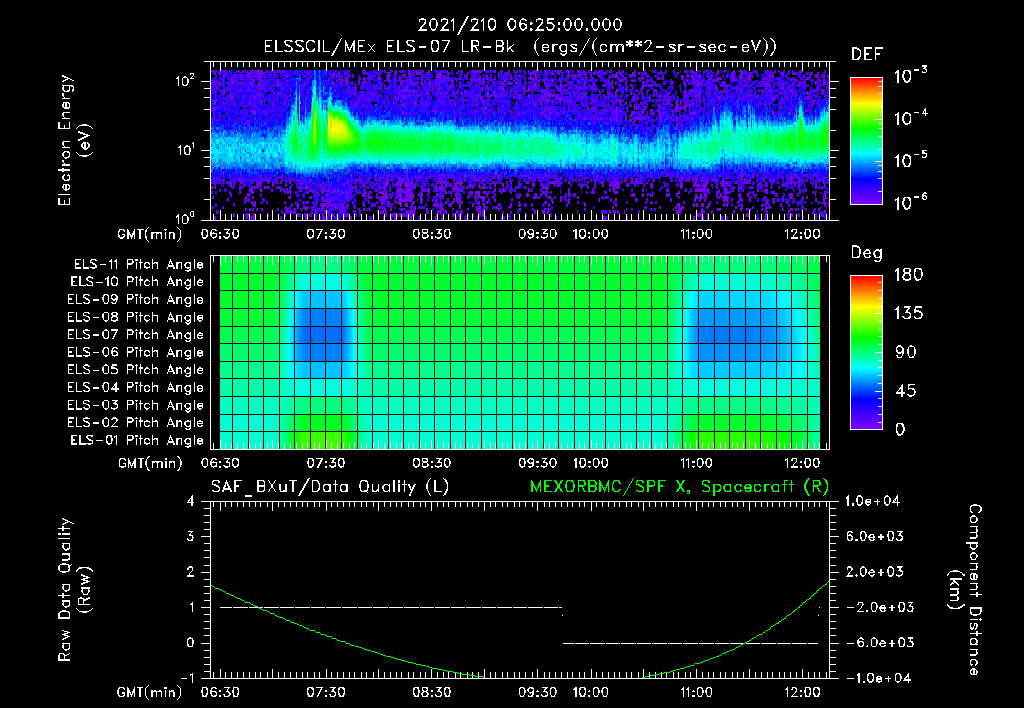
Task: Click the 45 value on the Deg color scale
Action: pos(908,391)
